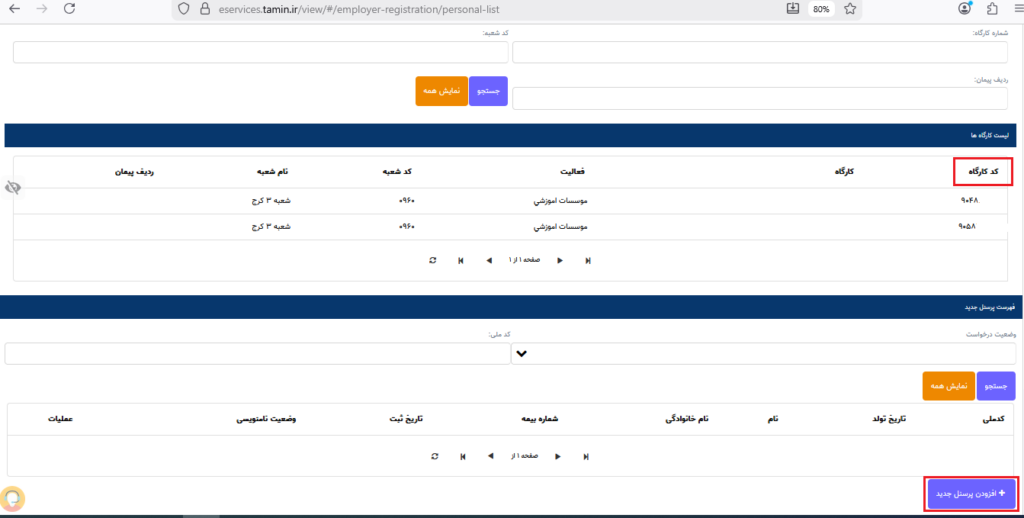Screen dimensions: 1024x518
Task: Click the عملیات column header
Action: click(x=60, y=419)
